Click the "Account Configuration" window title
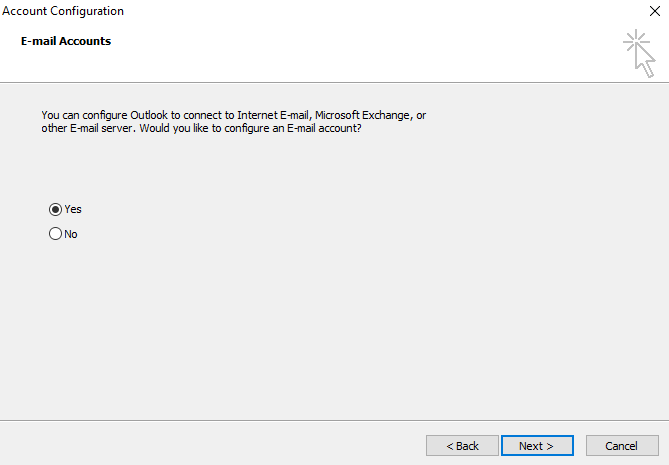The height and width of the screenshot is (465, 669). [64, 11]
